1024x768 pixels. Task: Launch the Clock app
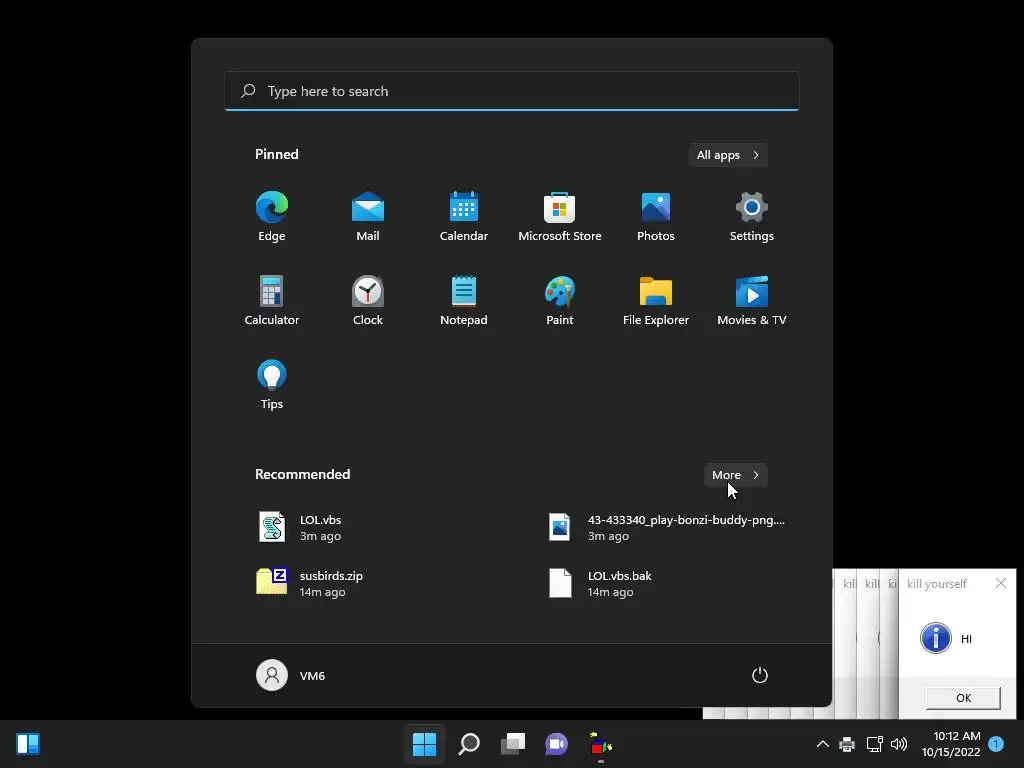tap(368, 300)
